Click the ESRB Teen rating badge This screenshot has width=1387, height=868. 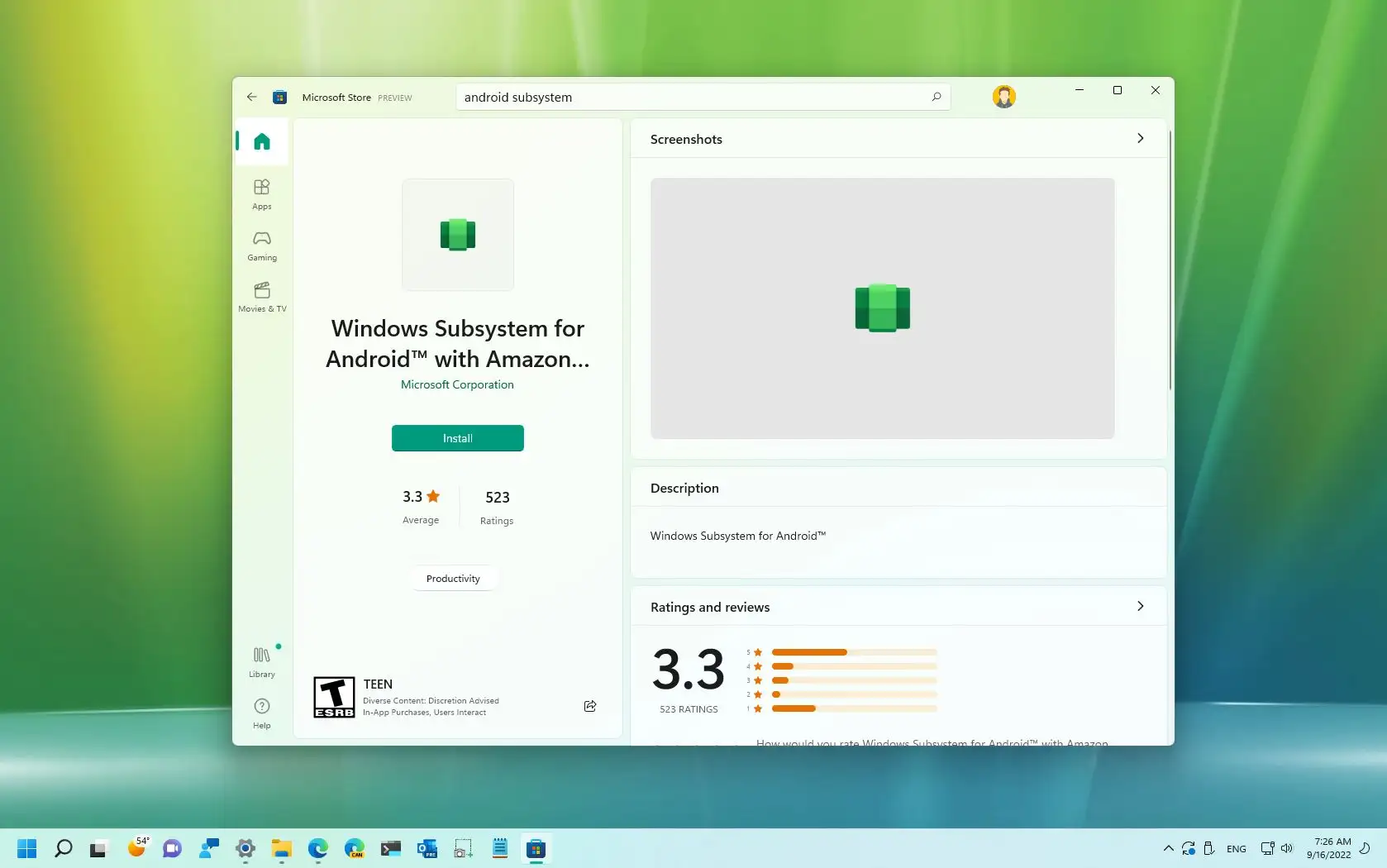click(x=335, y=697)
